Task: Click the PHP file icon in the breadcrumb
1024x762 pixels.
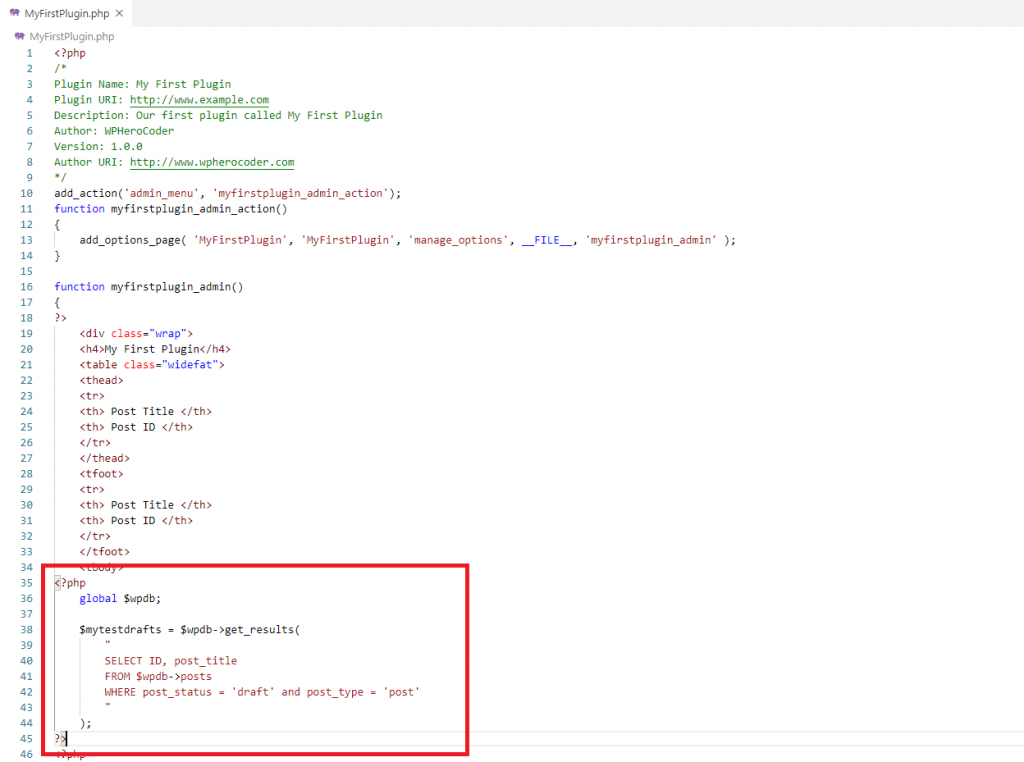Action: tap(20, 36)
